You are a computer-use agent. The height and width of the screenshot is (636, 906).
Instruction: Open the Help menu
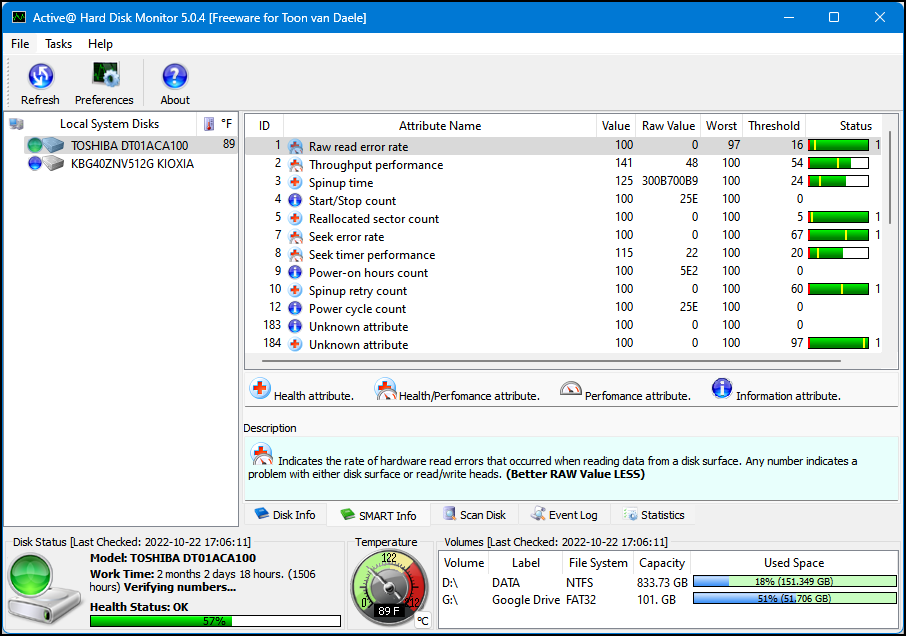[100, 44]
